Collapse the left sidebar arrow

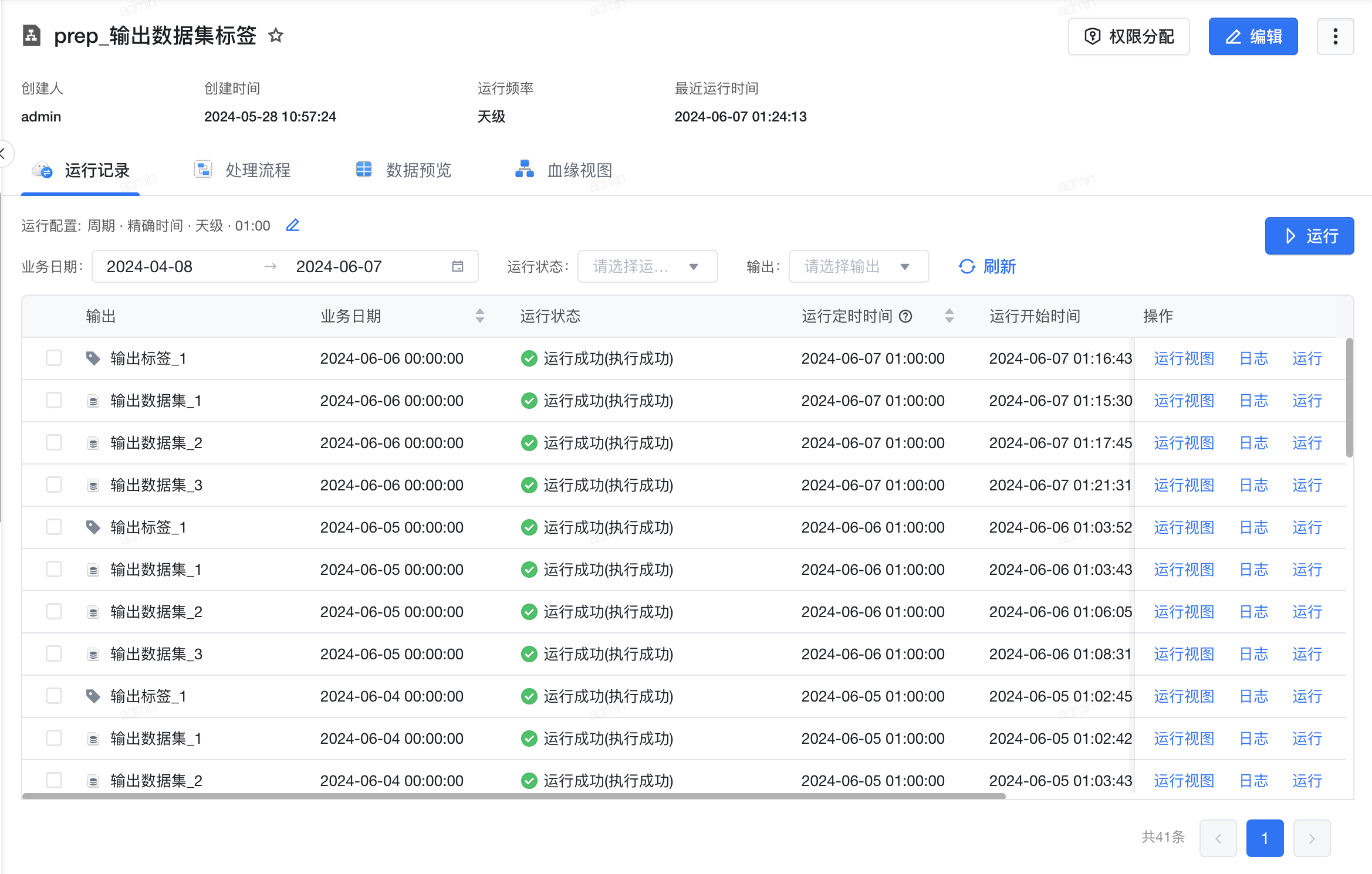(4, 154)
